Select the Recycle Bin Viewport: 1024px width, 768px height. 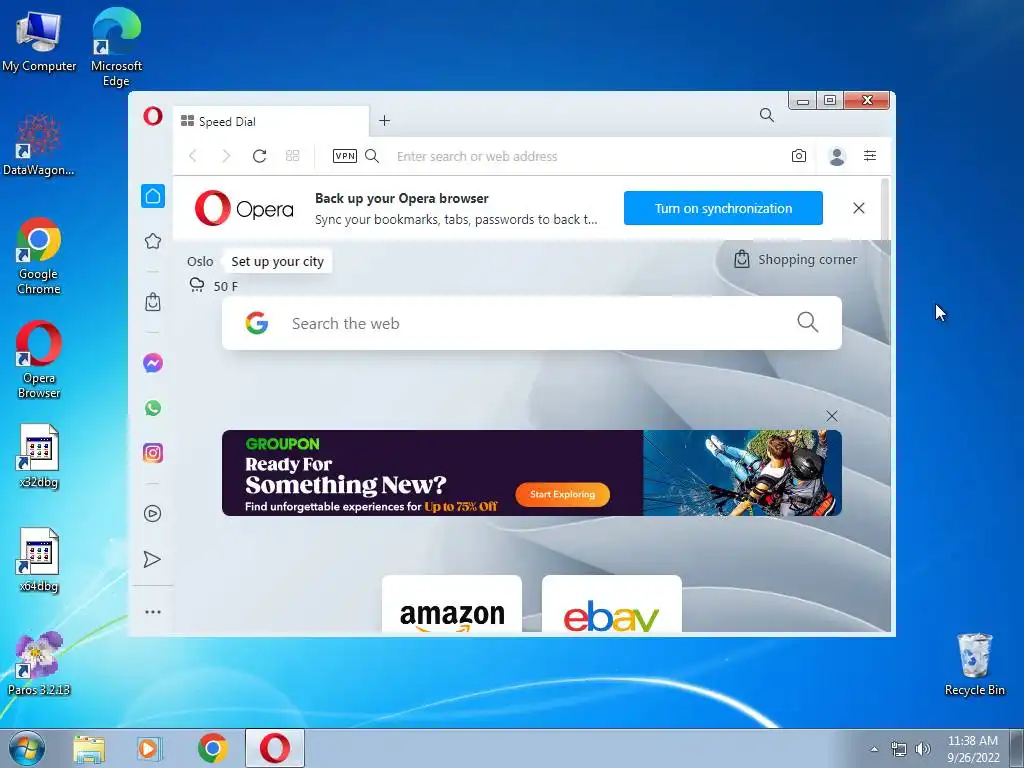click(974, 664)
